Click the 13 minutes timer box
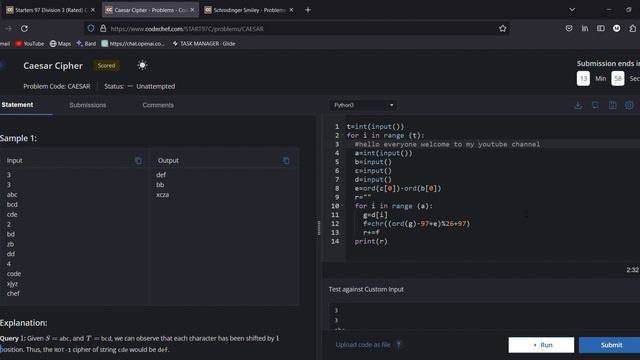The image size is (640, 360). click(583, 78)
